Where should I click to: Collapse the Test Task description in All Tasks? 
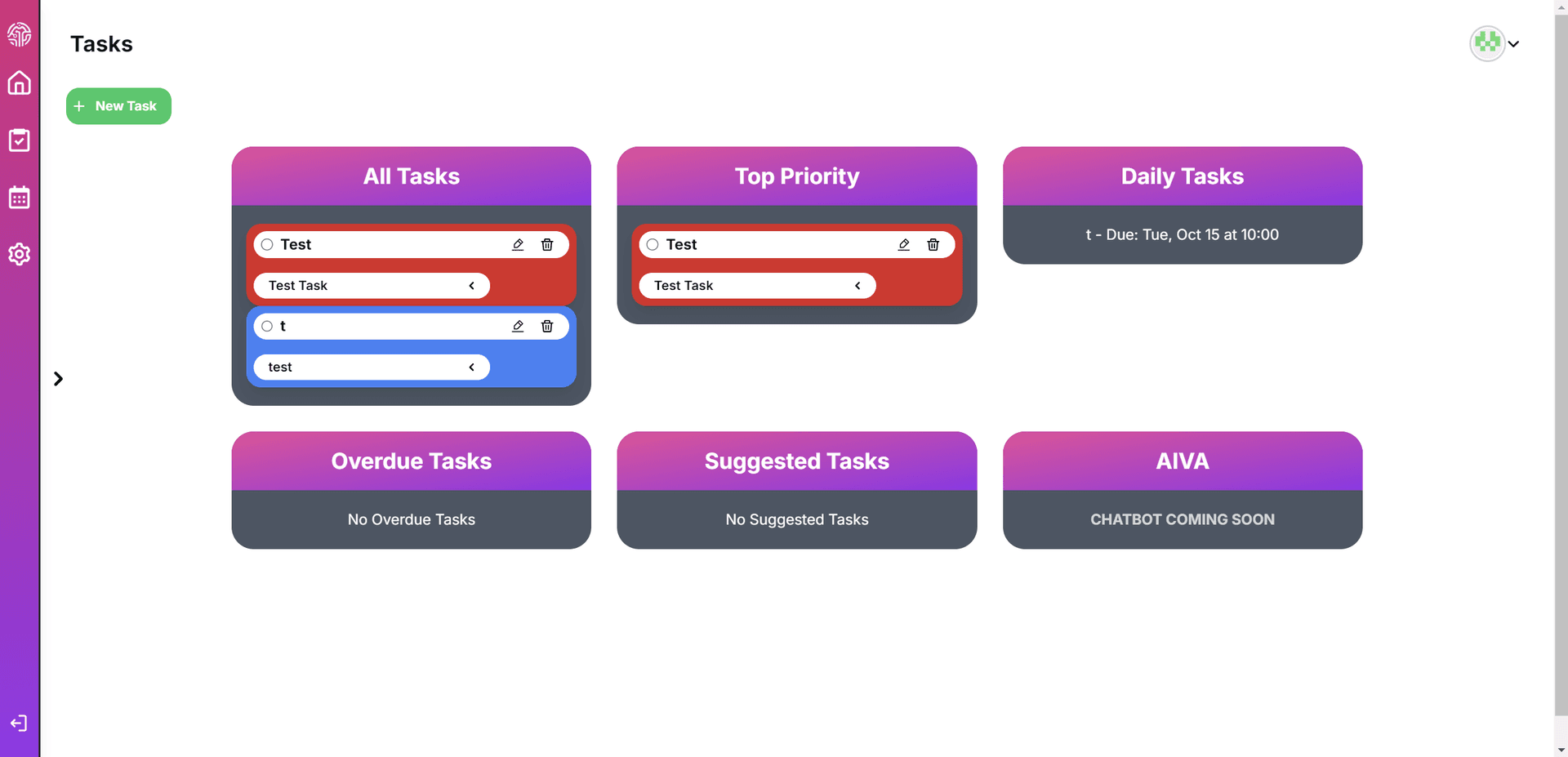[471, 285]
